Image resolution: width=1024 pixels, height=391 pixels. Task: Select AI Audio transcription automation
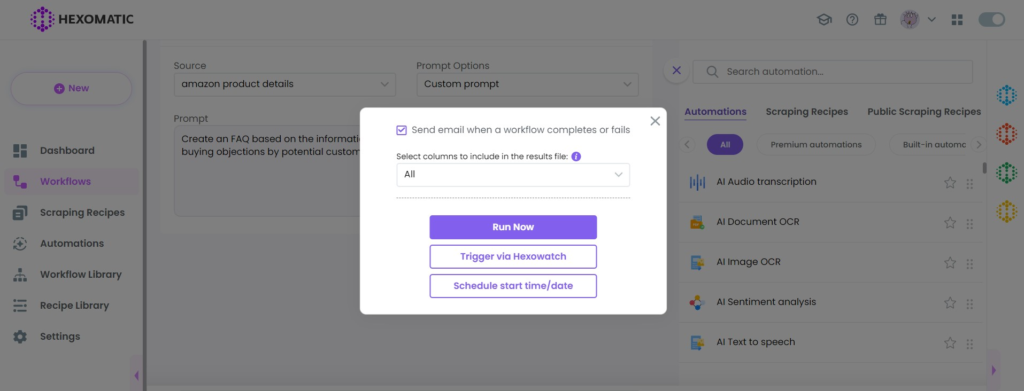(831, 182)
